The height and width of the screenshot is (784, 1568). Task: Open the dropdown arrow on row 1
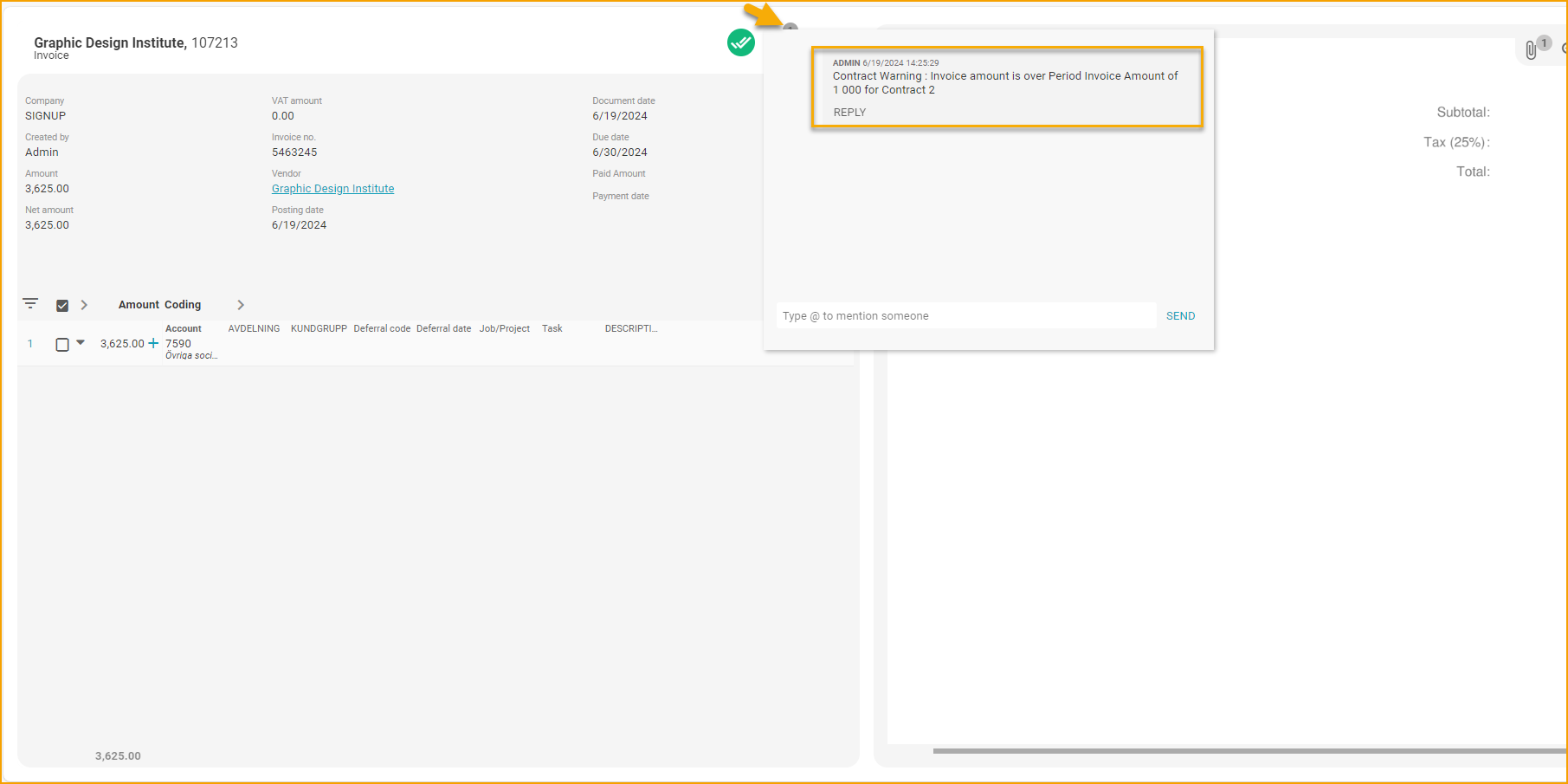pos(81,342)
